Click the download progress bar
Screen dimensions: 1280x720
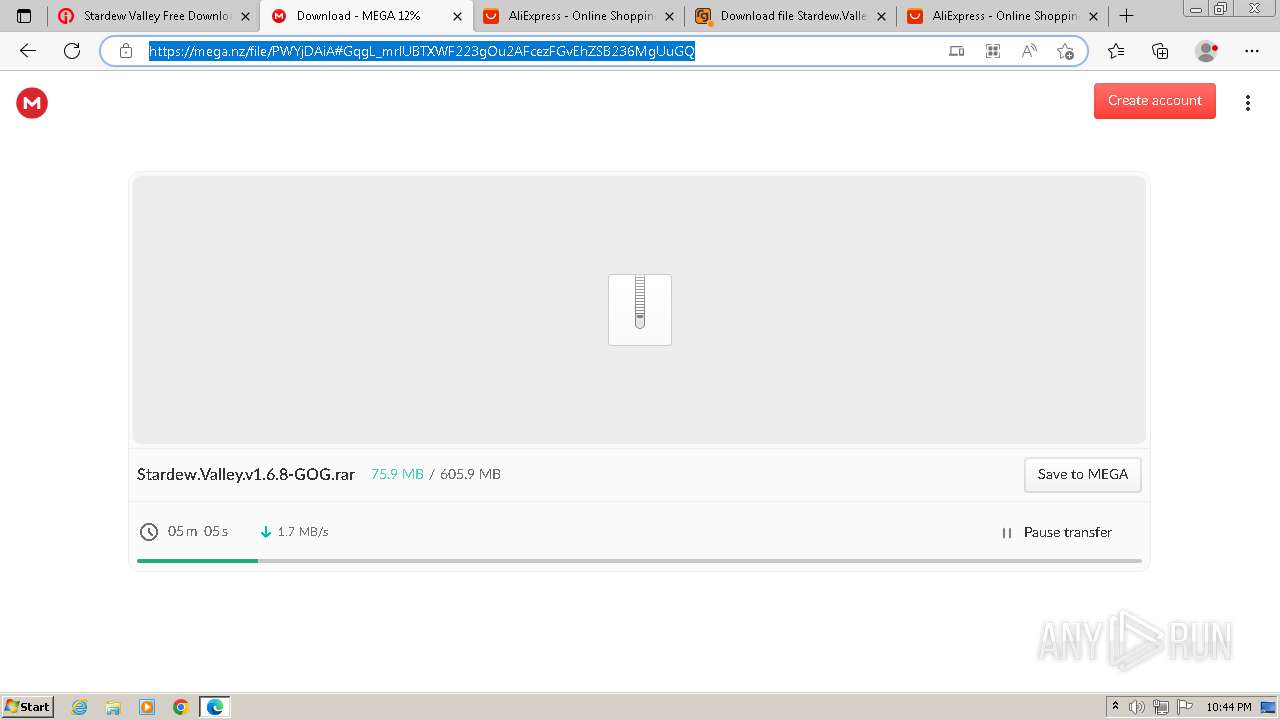(x=639, y=561)
